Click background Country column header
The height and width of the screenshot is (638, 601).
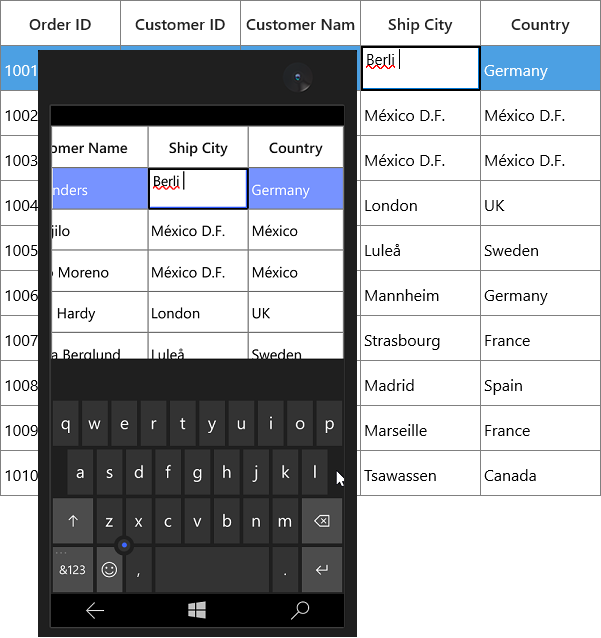click(x=540, y=23)
